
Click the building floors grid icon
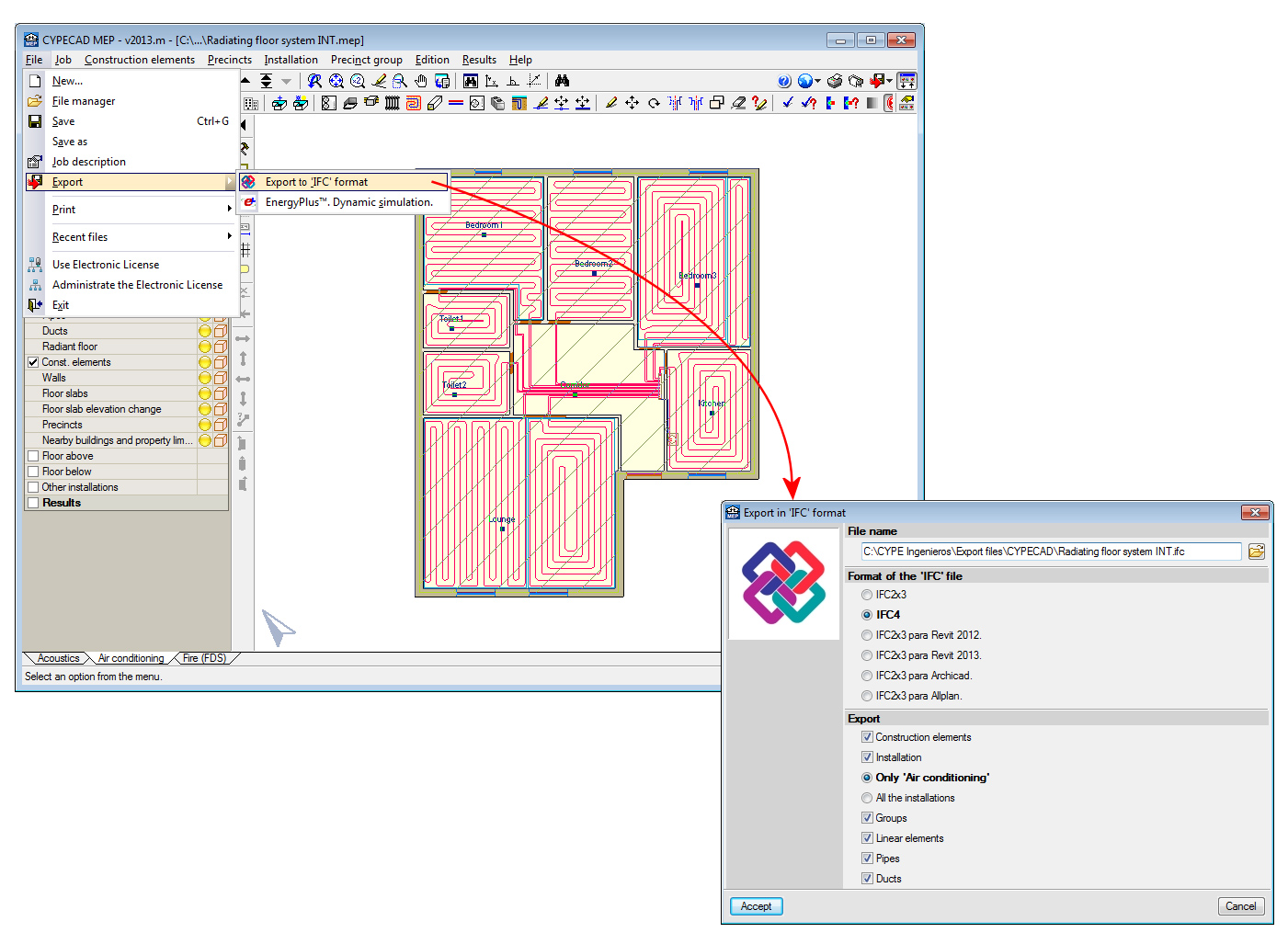click(251, 103)
